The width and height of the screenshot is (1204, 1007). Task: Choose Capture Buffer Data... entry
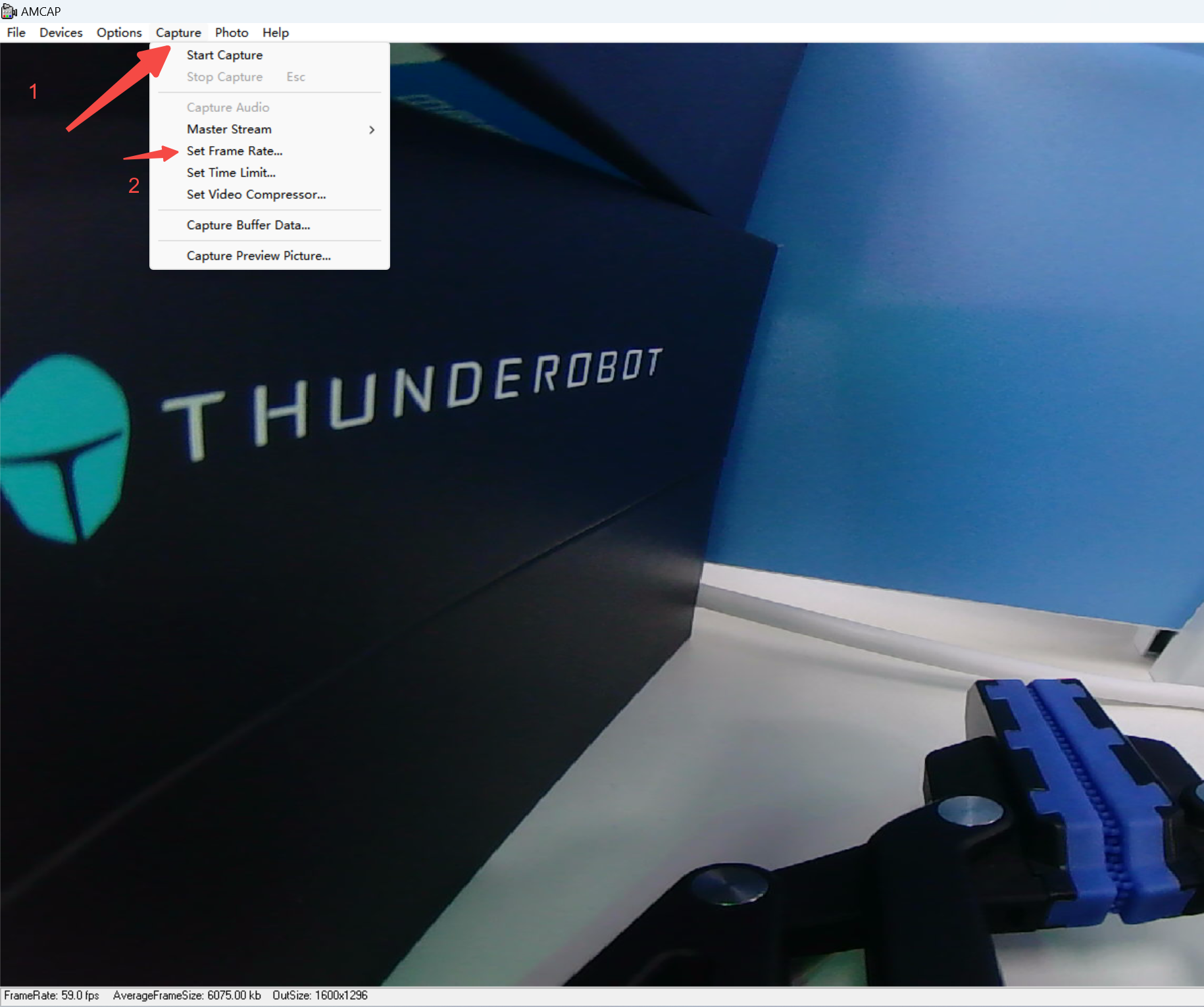tap(270, 225)
